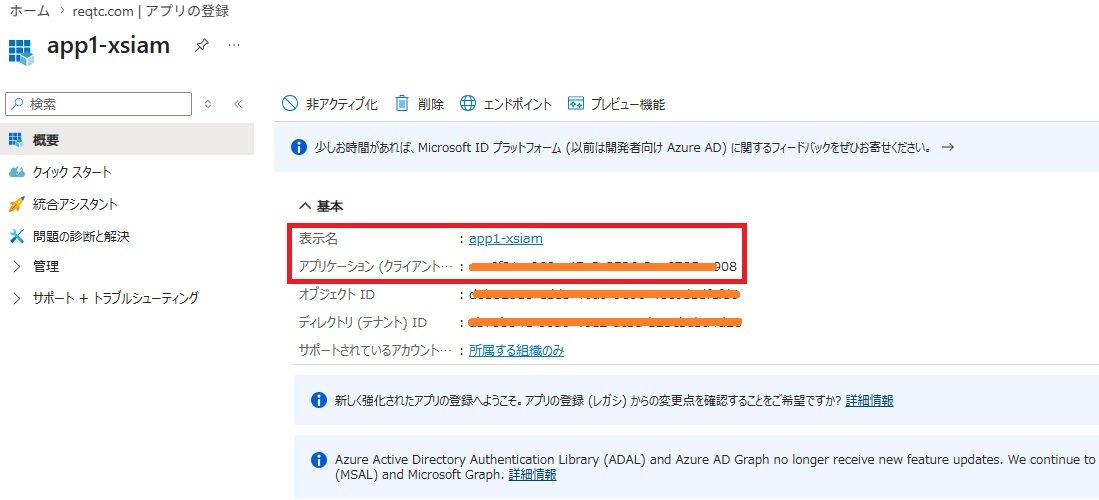Image resolution: width=1099 pixels, height=500 pixels.
Task: Click the up-down sort arrows beside search box
Action: pos(207,104)
